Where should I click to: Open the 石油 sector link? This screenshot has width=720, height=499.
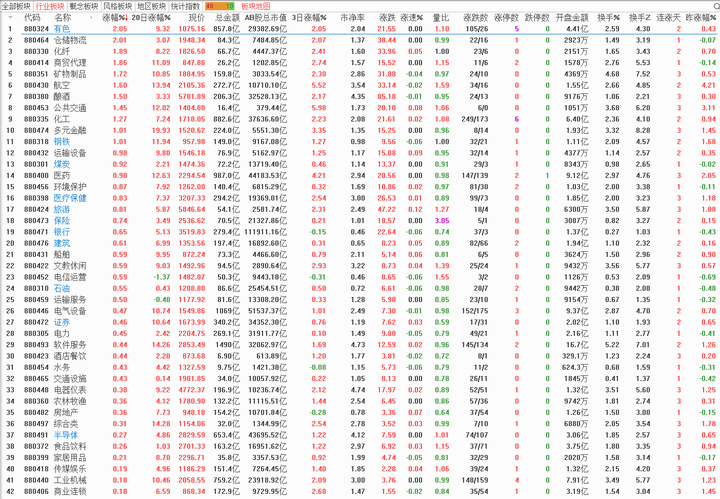(62, 288)
